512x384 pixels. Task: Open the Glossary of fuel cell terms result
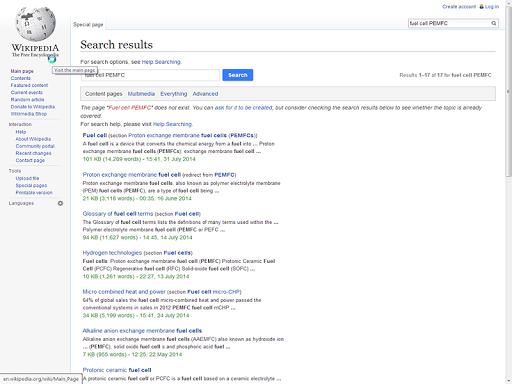tap(118, 214)
